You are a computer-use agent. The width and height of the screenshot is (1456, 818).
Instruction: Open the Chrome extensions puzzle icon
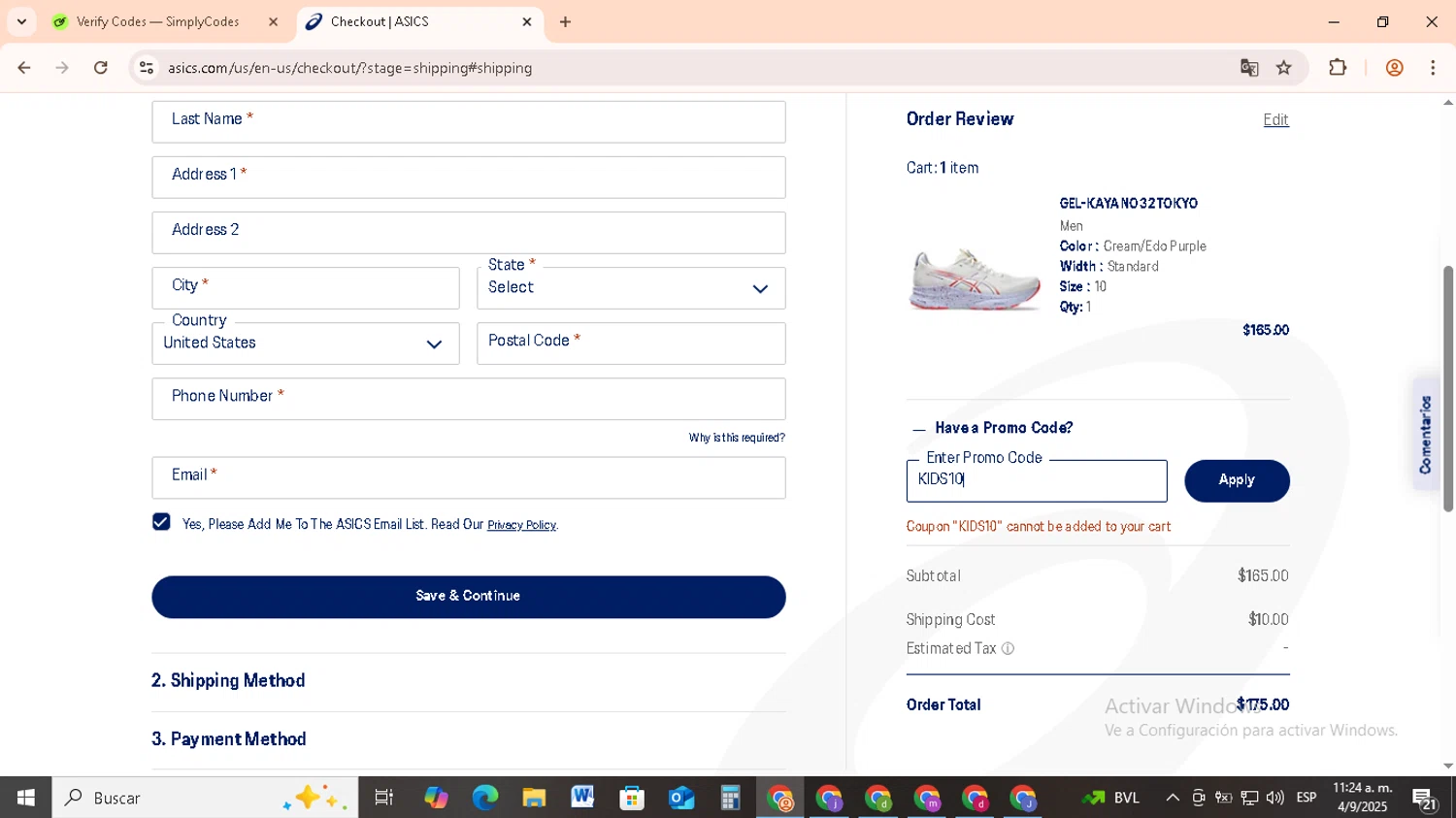click(1338, 68)
